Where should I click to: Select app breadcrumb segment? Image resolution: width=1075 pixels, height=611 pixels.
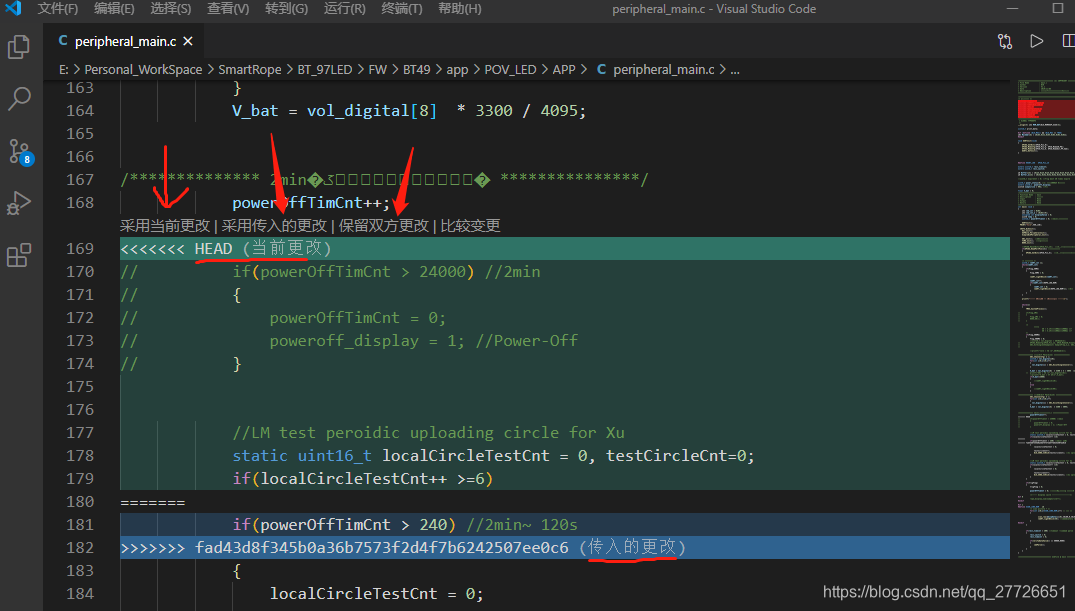(x=457, y=70)
